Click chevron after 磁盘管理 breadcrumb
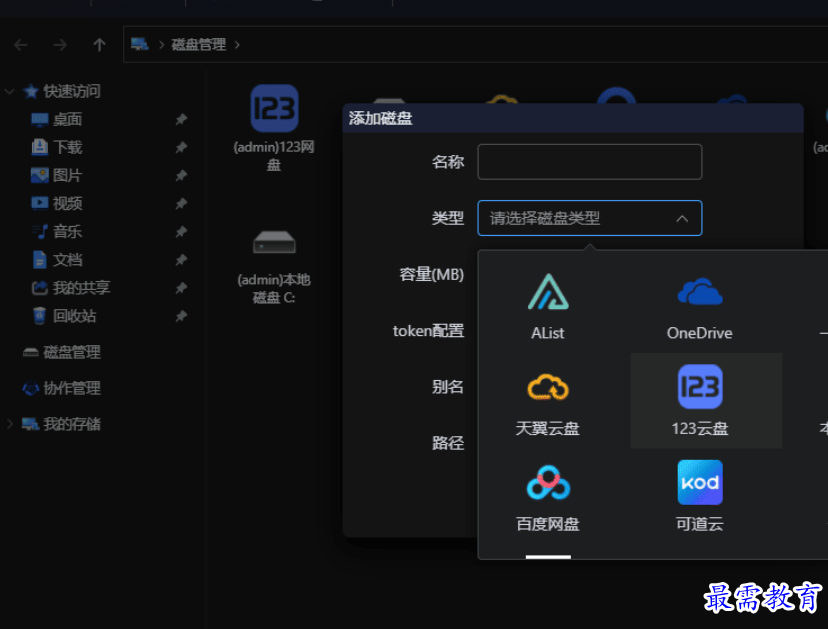Image resolution: width=828 pixels, height=629 pixels. pos(237,45)
